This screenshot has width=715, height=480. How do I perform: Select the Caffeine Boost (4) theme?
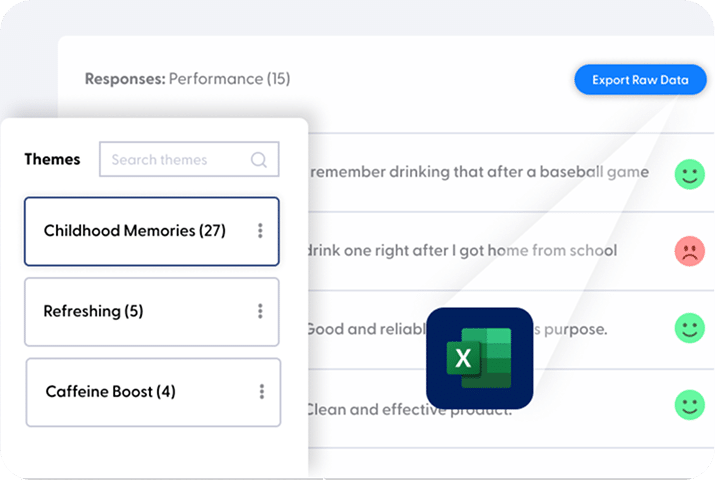tap(153, 392)
